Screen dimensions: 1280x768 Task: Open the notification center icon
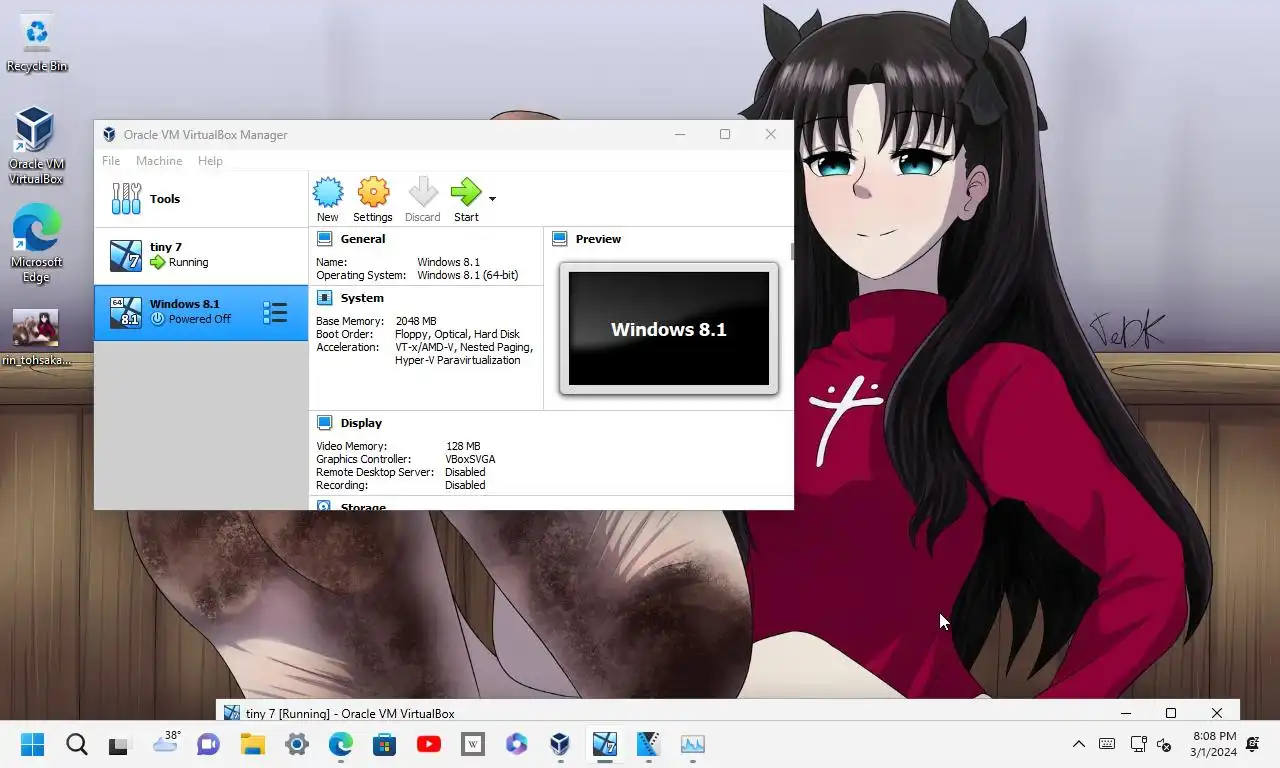pyautogui.click(x=1253, y=744)
